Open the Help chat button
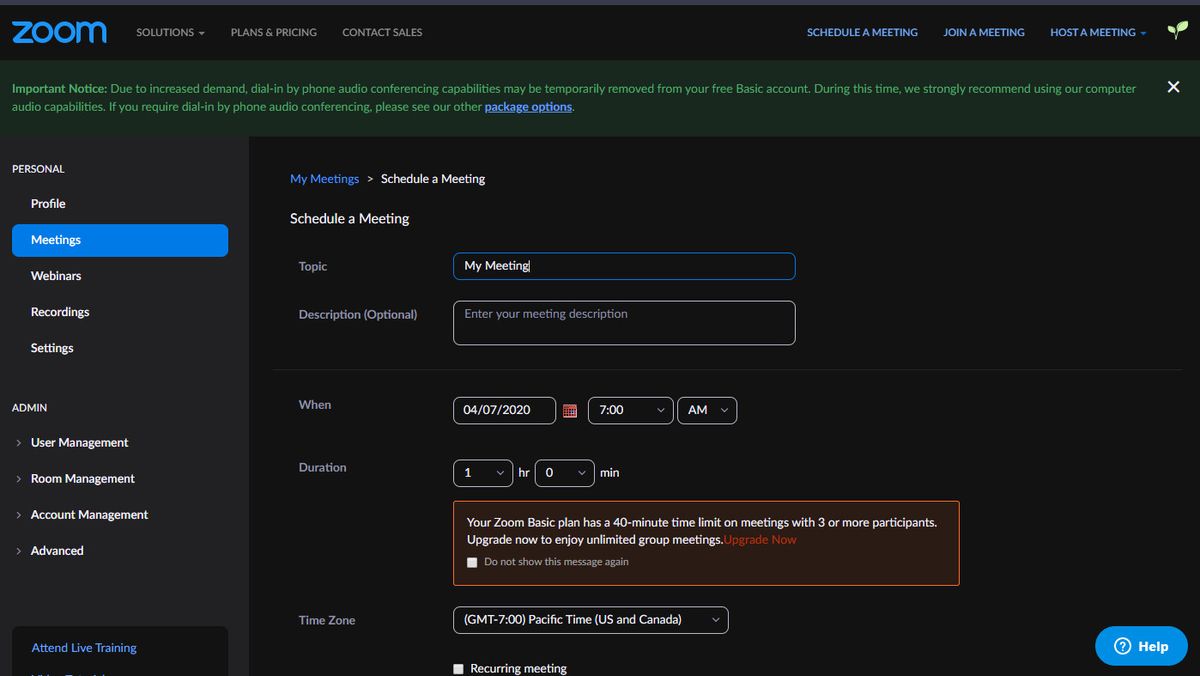The width and height of the screenshot is (1200, 676). pos(1141,646)
